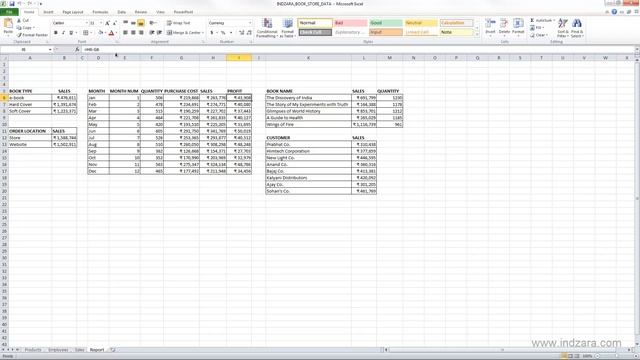Click the Accounting Number Format icon
The image size is (640, 360).
tap(211, 33)
